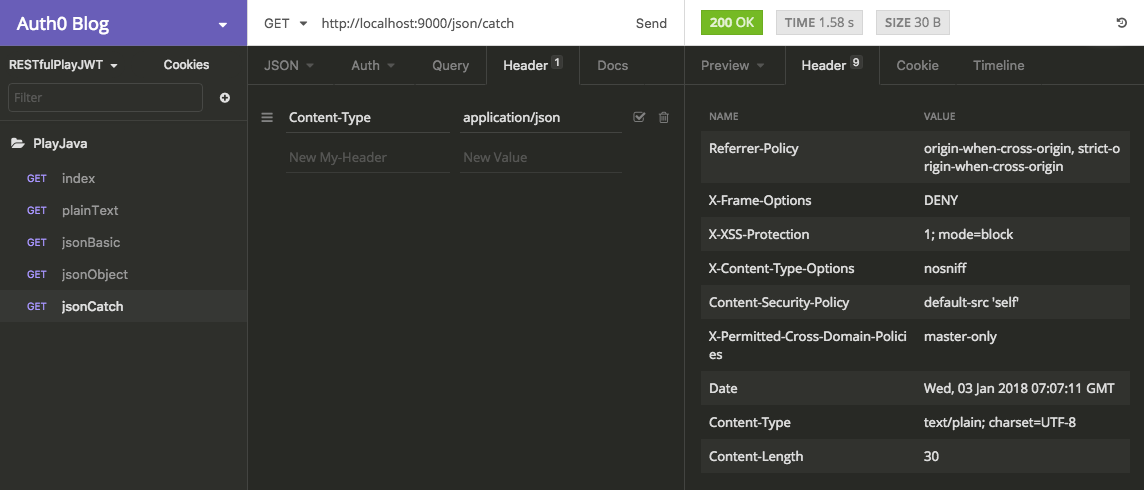1144x490 pixels.
Task: Delete the Content-Type header with trash icon
Action: 663,118
